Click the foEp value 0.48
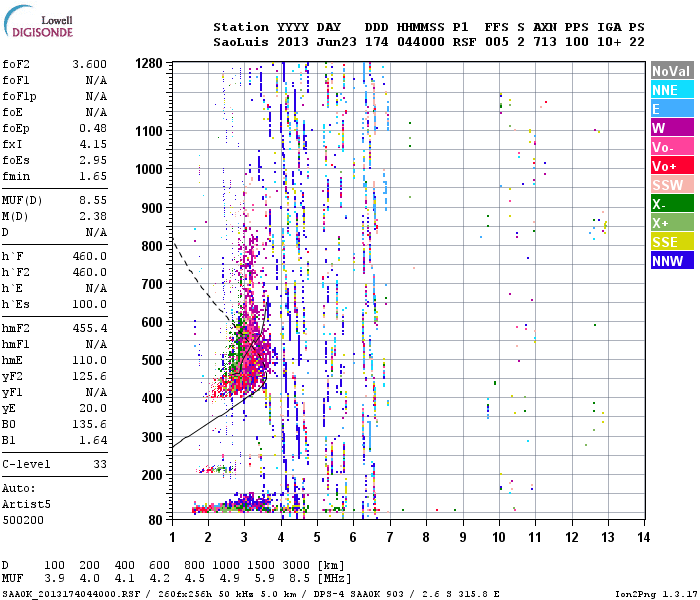Image resolution: width=700 pixels, height=600 pixels. [x=93, y=129]
